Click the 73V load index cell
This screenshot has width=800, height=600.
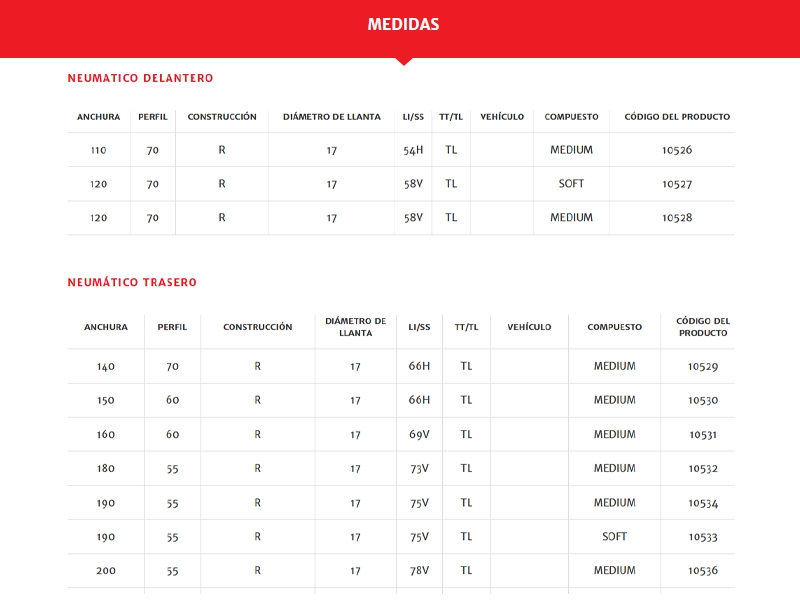[x=419, y=469]
